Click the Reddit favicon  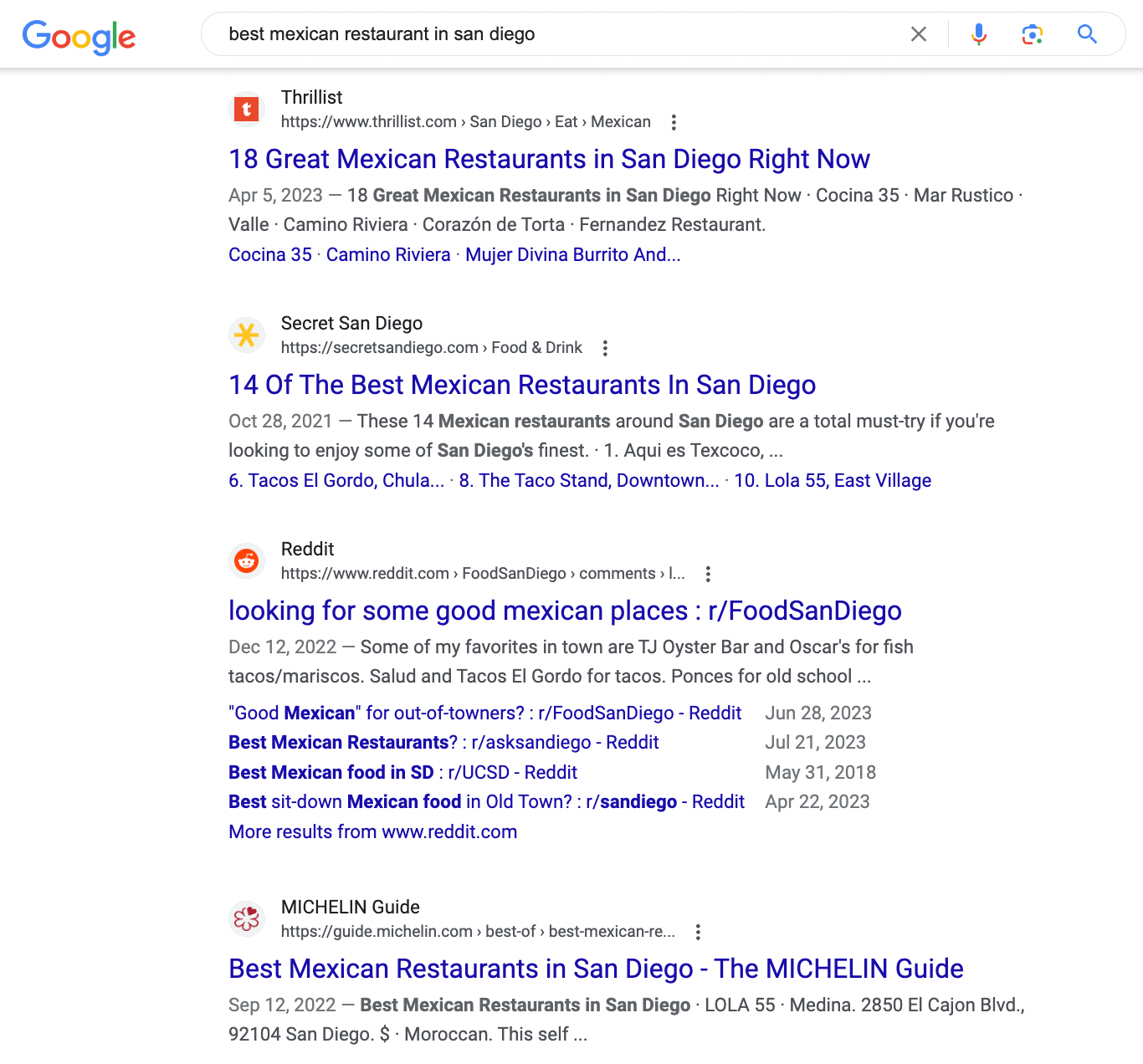point(247,560)
